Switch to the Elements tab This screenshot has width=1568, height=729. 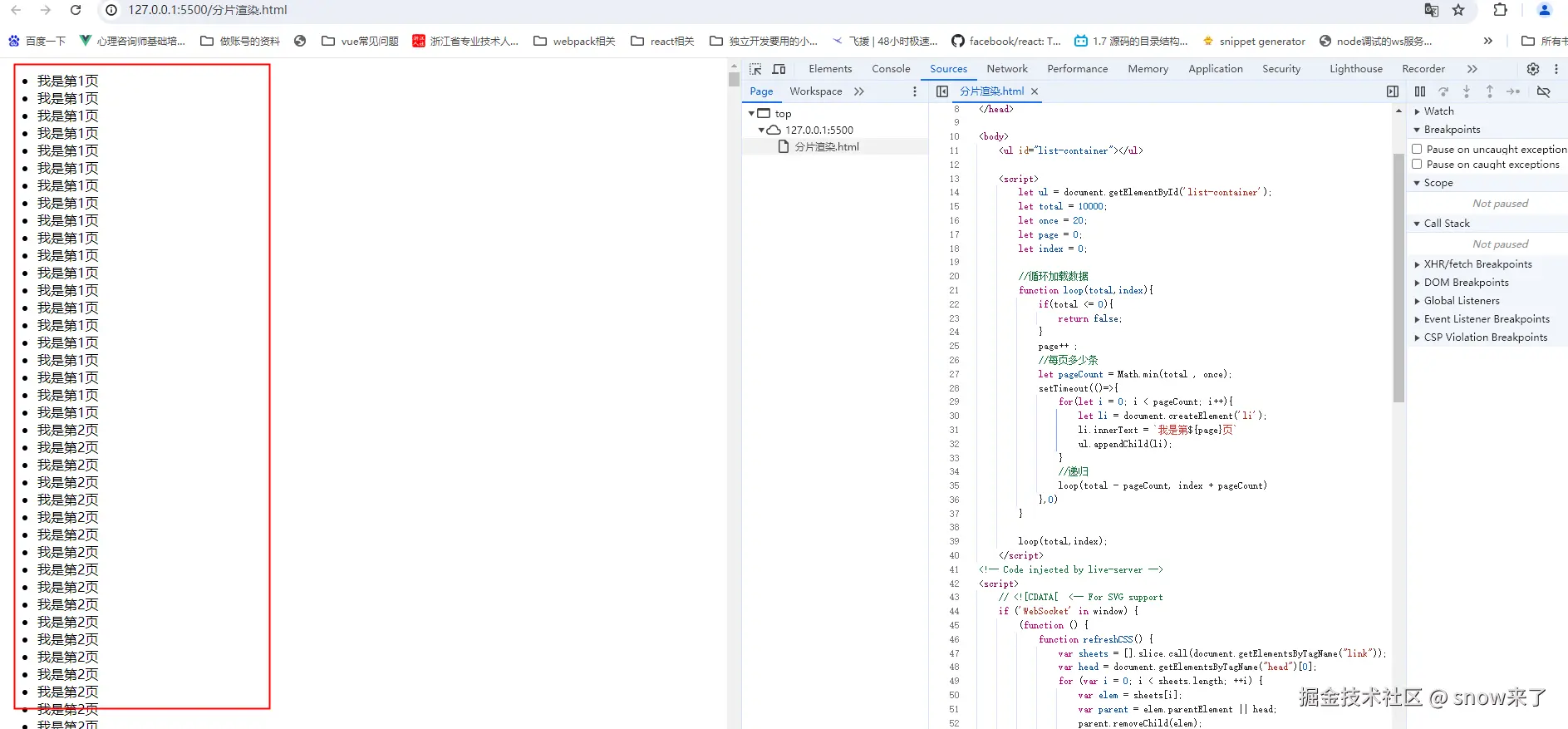coord(830,69)
